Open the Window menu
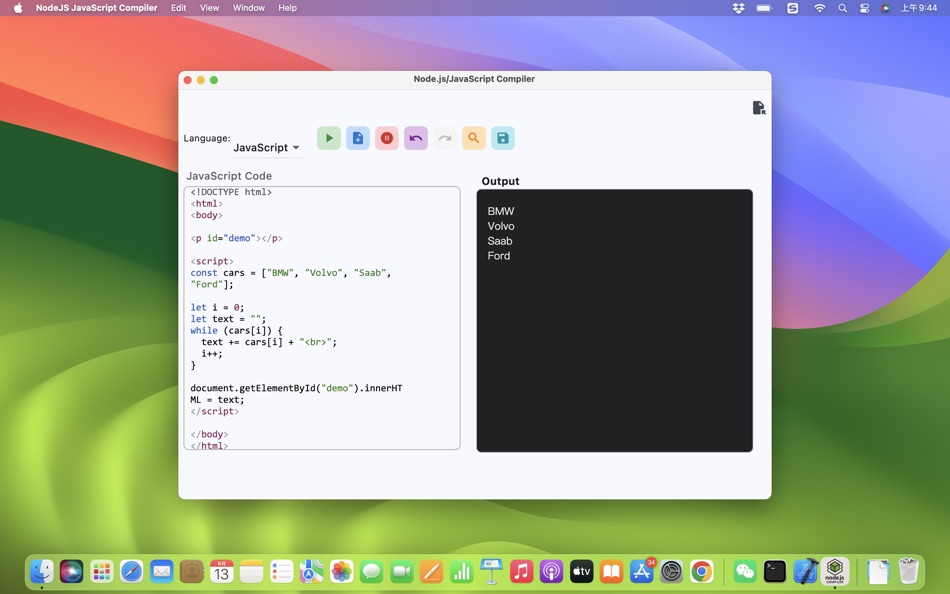Image resolution: width=950 pixels, height=594 pixels. [248, 8]
